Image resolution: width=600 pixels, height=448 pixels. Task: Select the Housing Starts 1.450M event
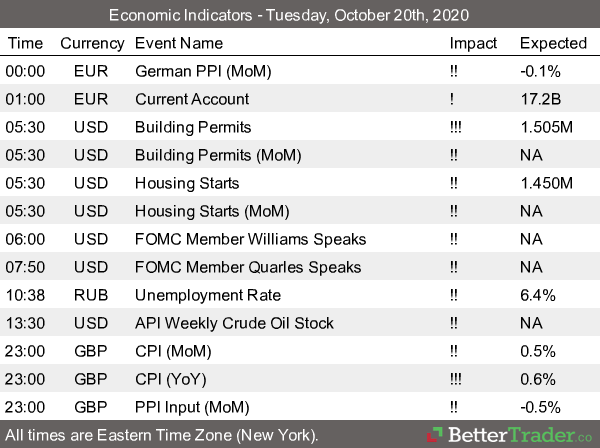[188, 183]
